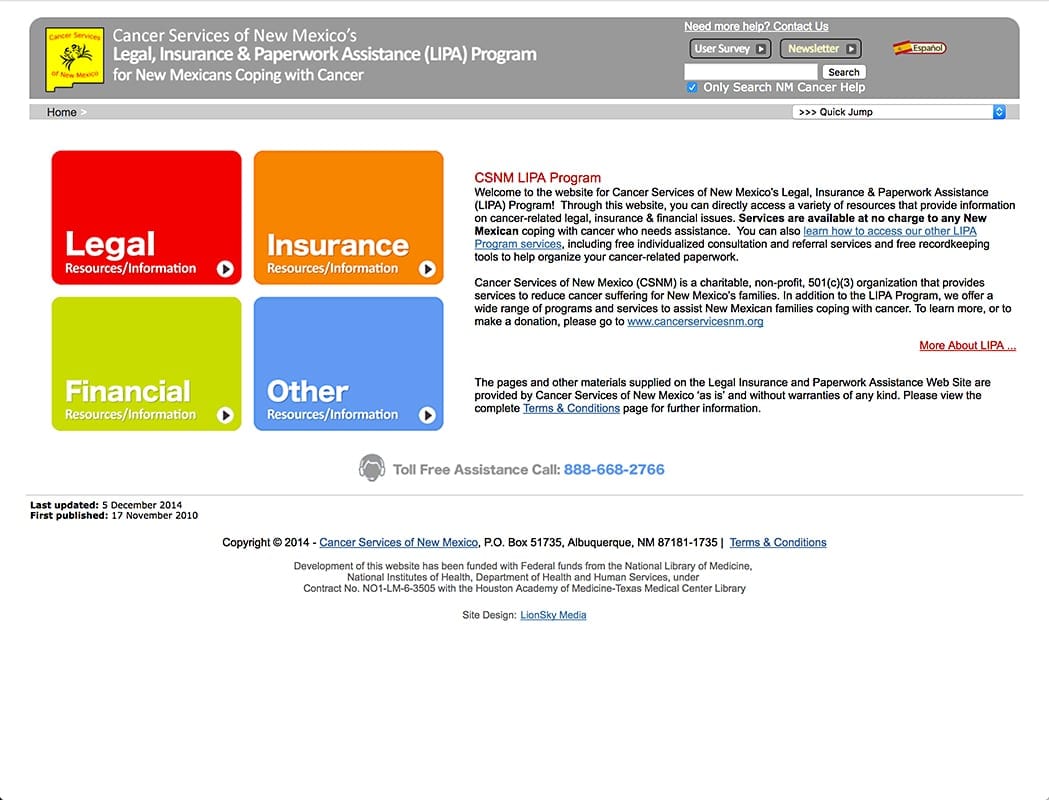Viewport: 1049px width, 800px height.
Task: Open Terms & Conditions in the footer
Action: pyautogui.click(x=777, y=543)
